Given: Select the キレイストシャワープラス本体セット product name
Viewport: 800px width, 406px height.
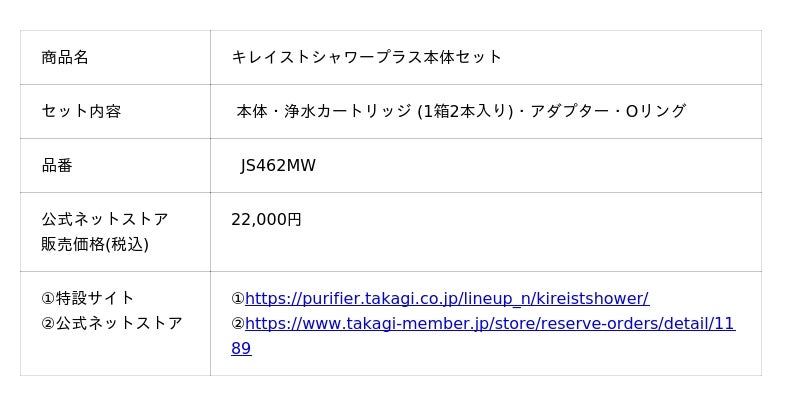Looking at the screenshot, I should tap(366, 57).
